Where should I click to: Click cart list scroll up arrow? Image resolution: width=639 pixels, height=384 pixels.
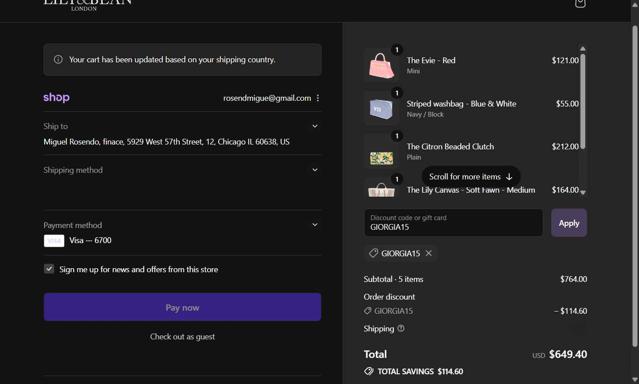pyautogui.click(x=583, y=49)
